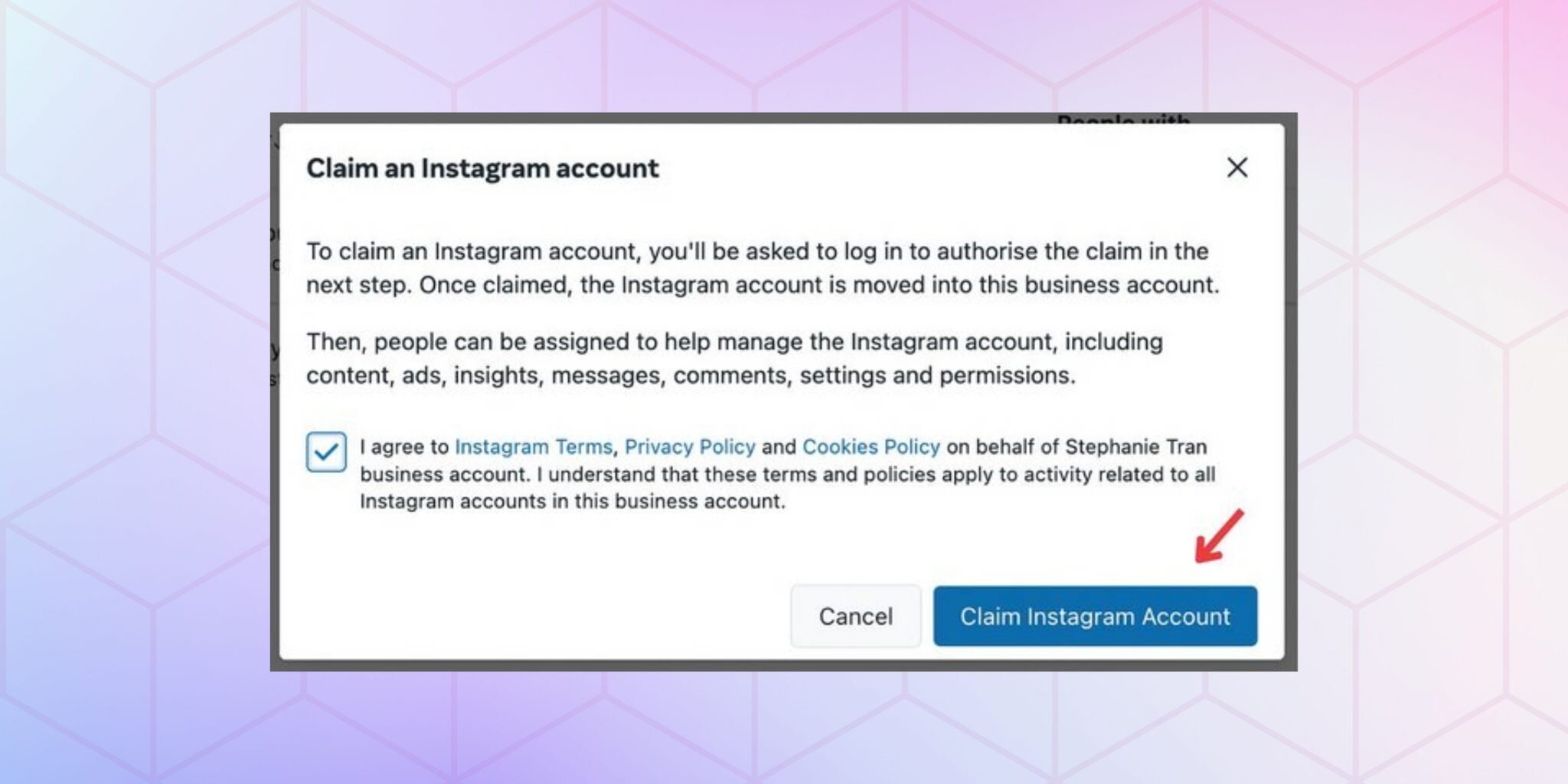Viewport: 1568px width, 784px height.
Task: Click "Instagram accounts in this business account" line
Action: [x=572, y=501]
